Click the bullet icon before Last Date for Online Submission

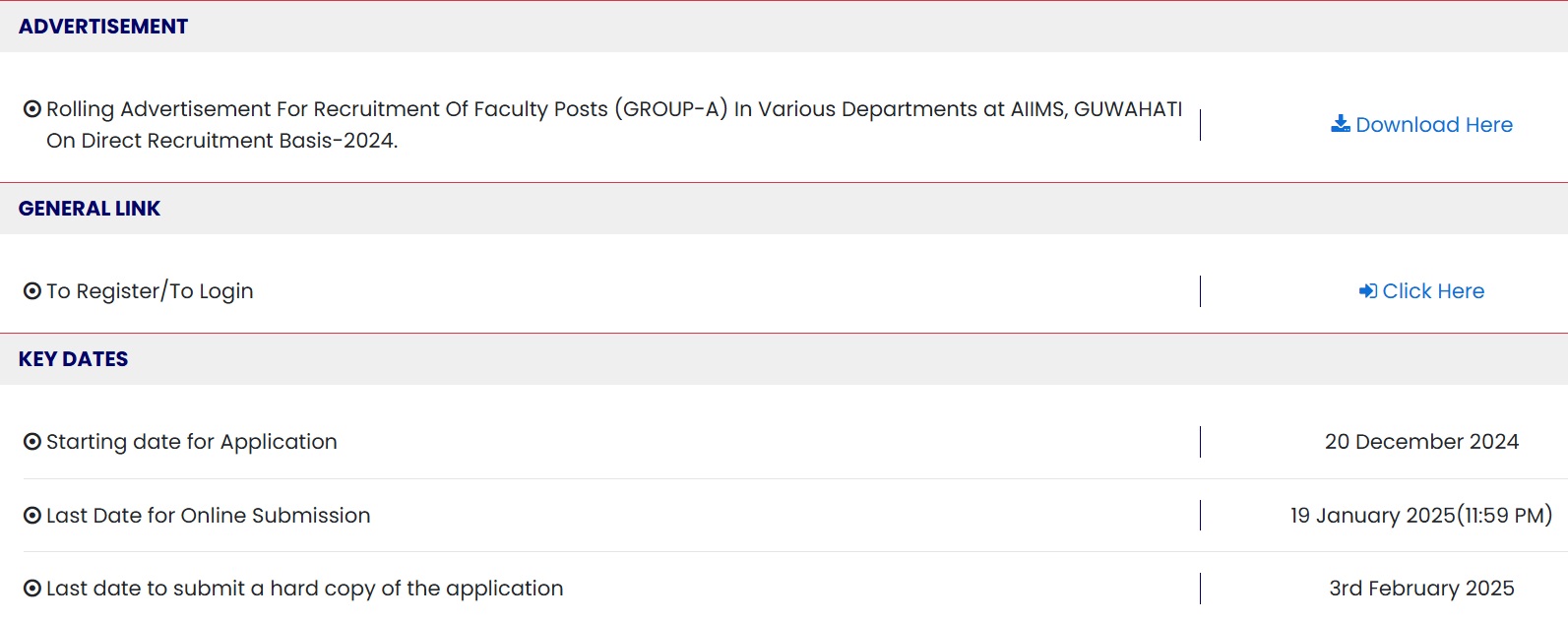[x=32, y=516]
